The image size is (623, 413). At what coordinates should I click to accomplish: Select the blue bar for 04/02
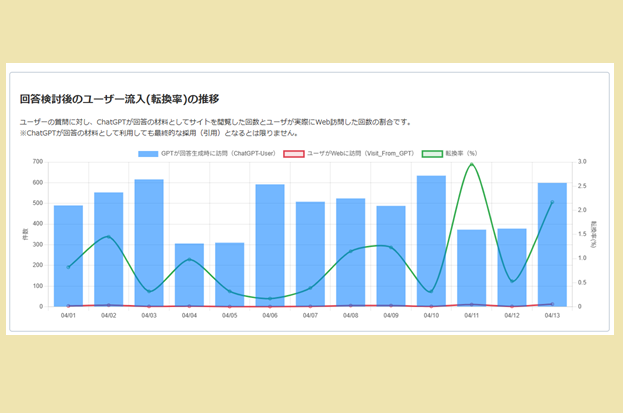108,249
